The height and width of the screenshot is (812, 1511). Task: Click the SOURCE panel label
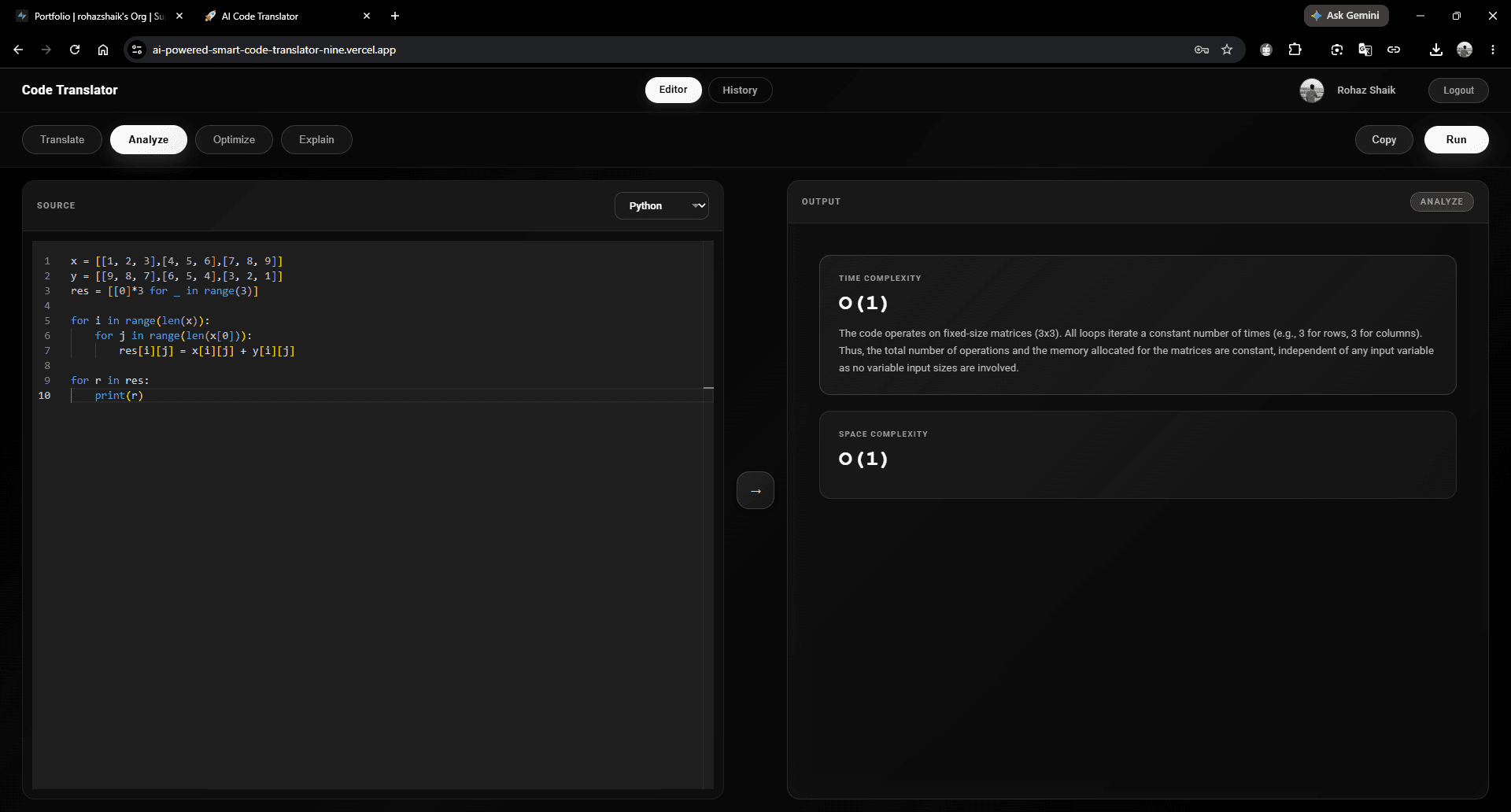click(x=56, y=205)
